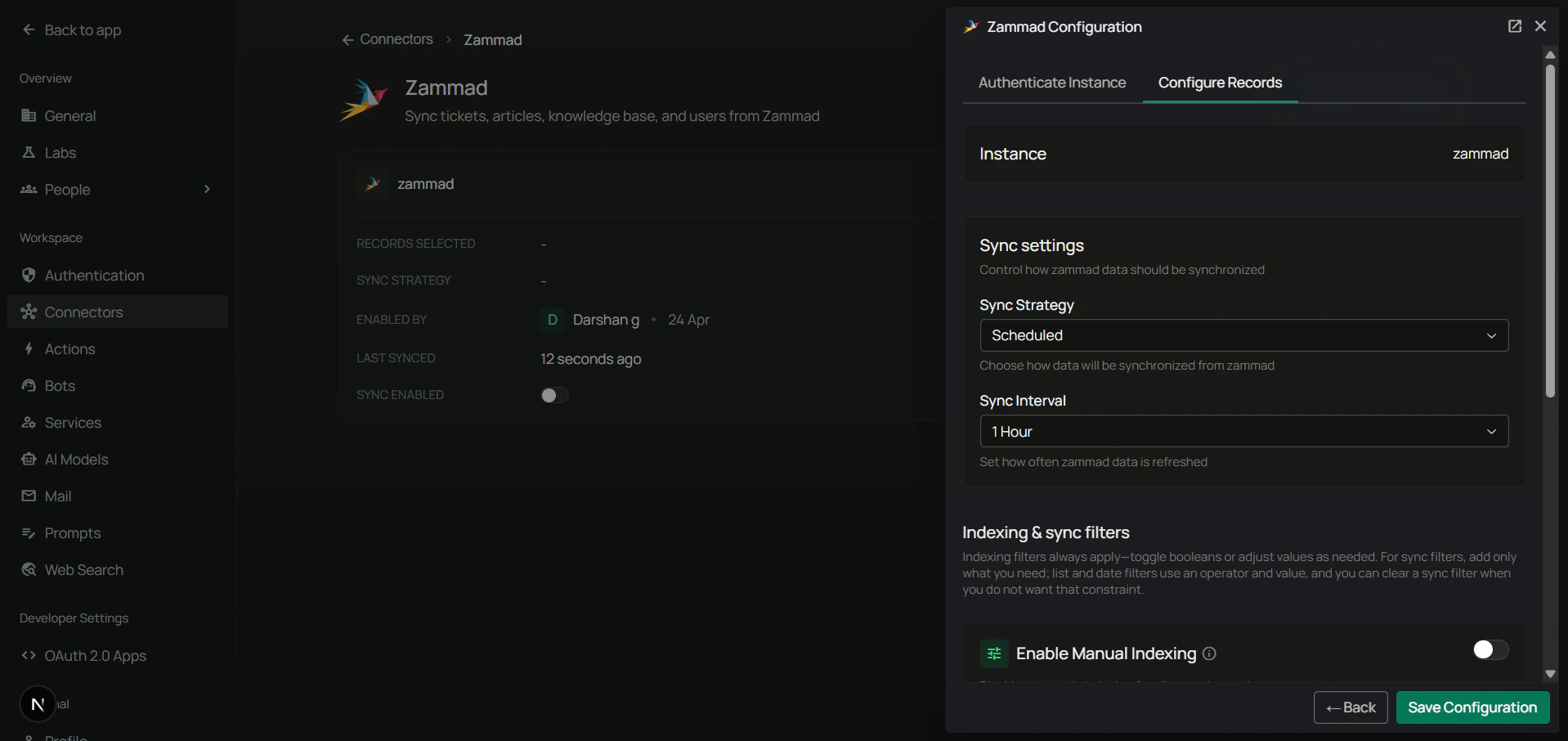Switch to Authenticate Instance tab
Viewport: 1568px width, 741px height.
pyautogui.click(x=1052, y=83)
